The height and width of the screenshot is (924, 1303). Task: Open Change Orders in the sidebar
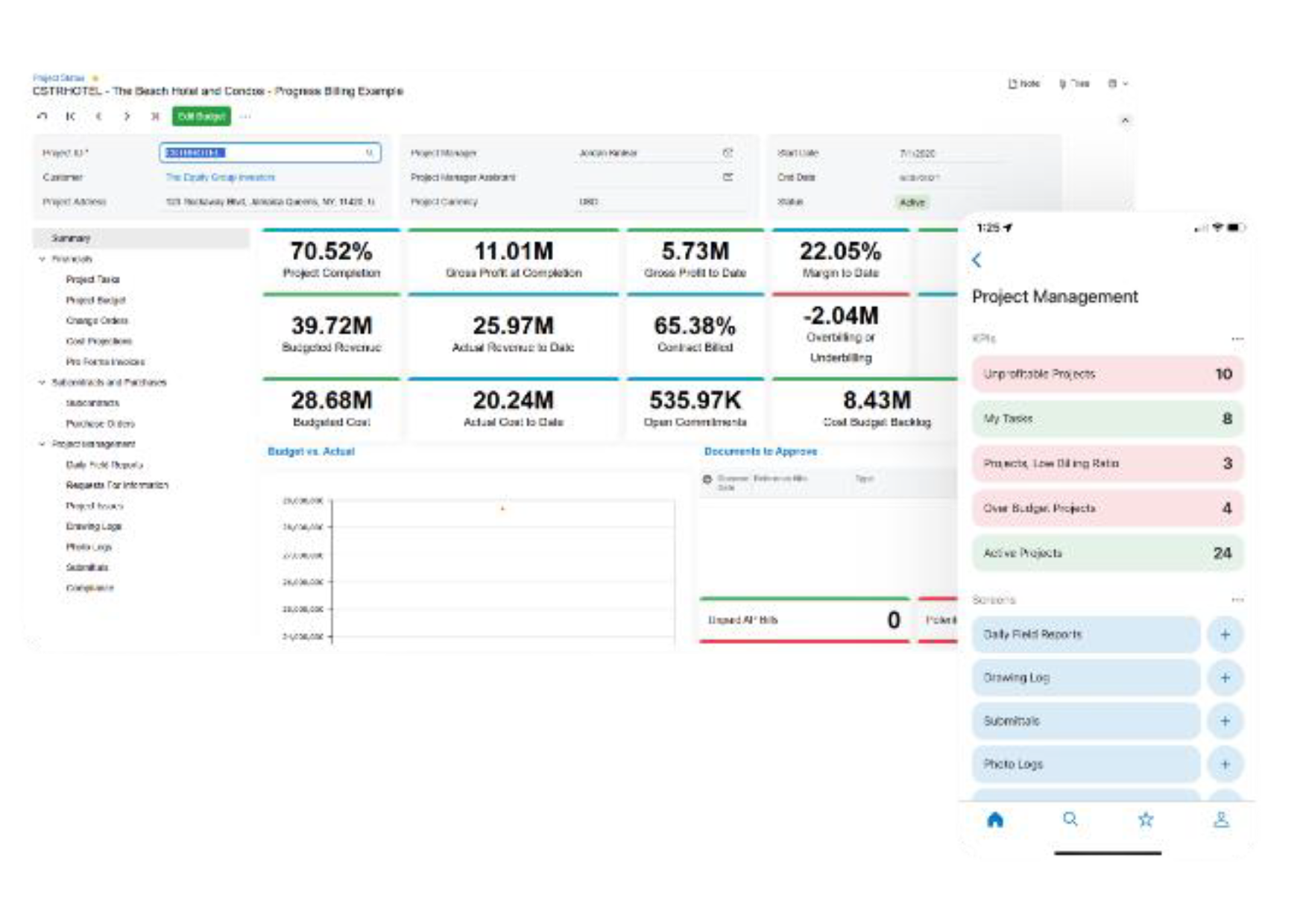tap(97, 320)
